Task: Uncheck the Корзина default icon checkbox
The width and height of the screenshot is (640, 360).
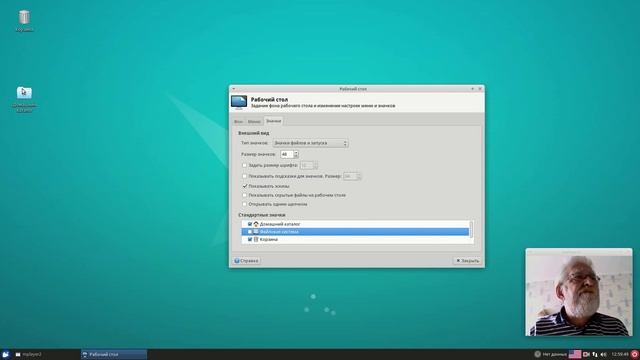Action: tap(250, 240)
